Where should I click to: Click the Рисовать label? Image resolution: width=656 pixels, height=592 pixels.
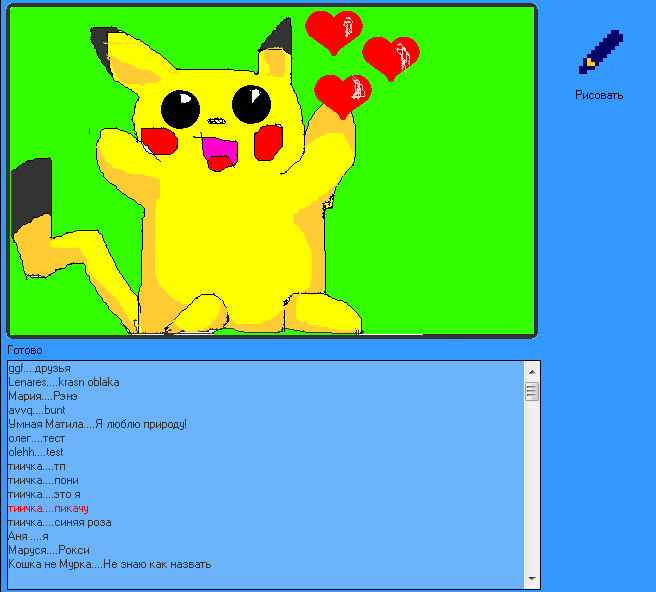click(599, 95)
